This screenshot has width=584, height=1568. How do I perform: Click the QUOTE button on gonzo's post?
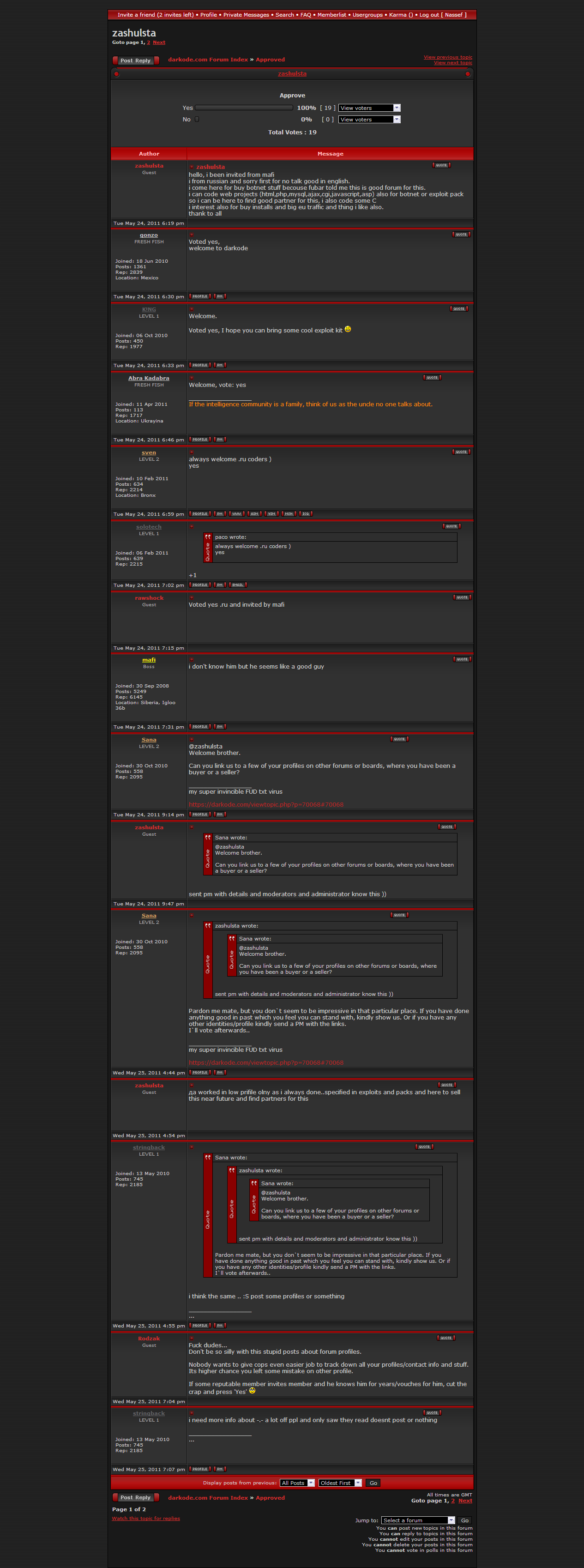(461, 235)
